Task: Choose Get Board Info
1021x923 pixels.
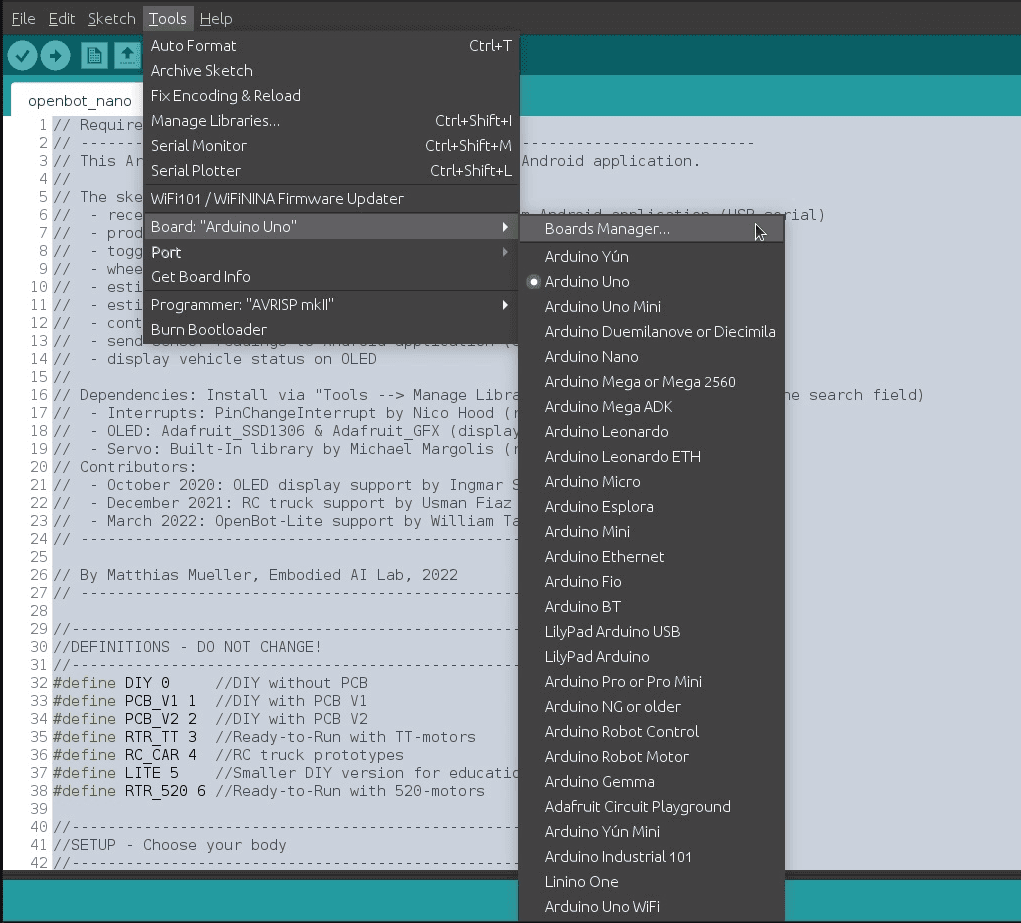Action: tap(331, 277)
